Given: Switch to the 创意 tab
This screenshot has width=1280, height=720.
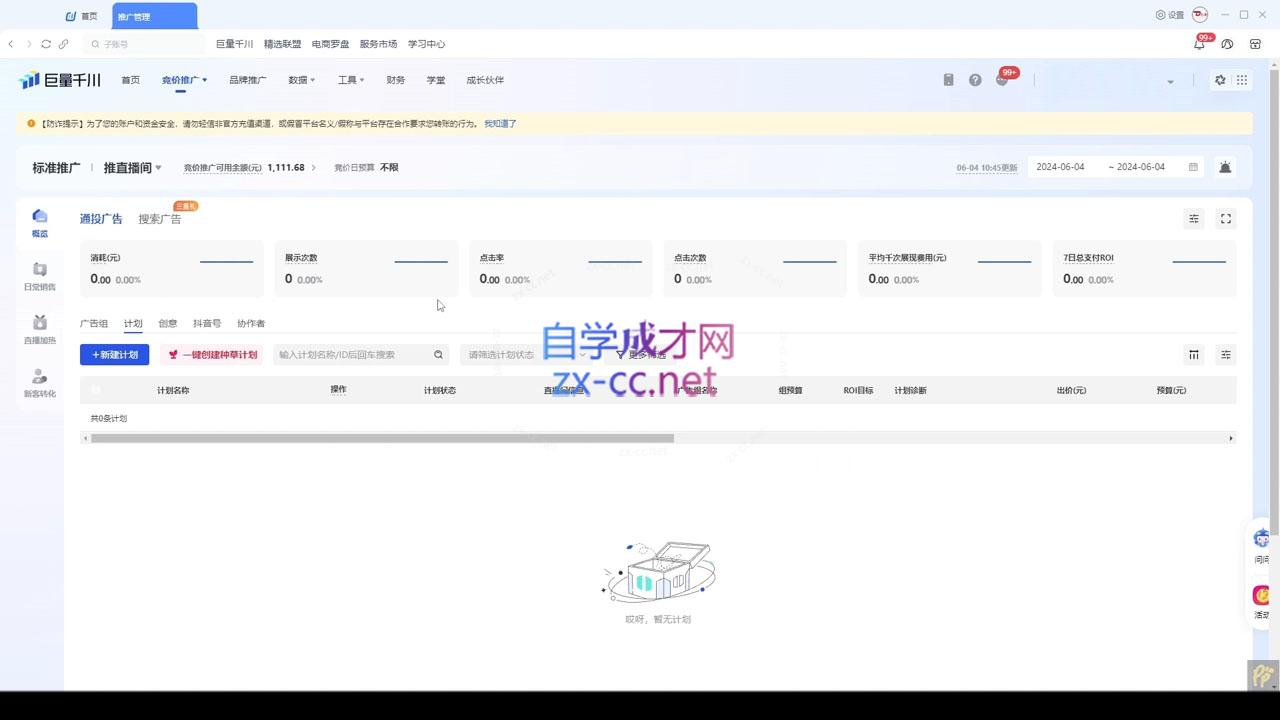Looking at the screenshot, I should (x=167, y=323).
